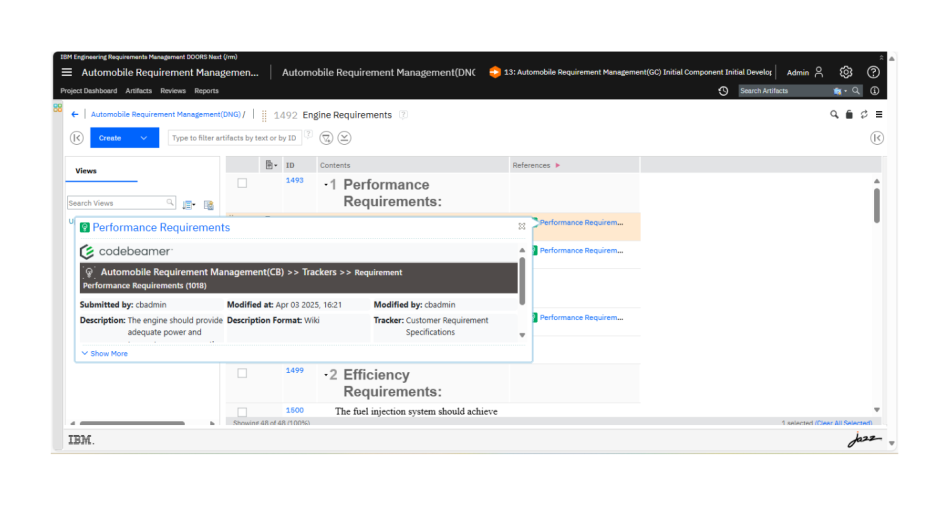Click the popup vertical scrollbar thumb
The height and width of the screenshot is (511, 950).
point(522,281)
